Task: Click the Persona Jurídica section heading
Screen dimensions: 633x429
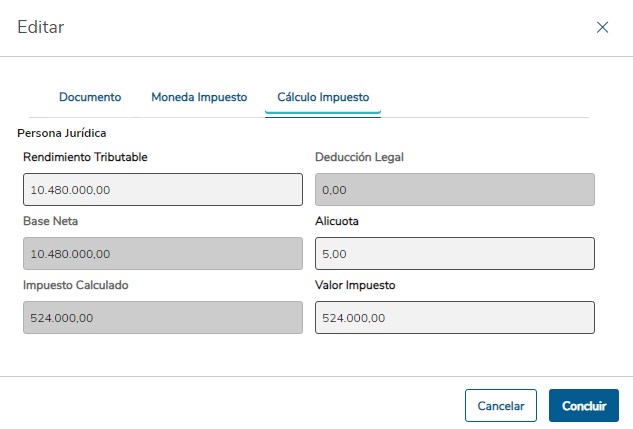Action: 62,132
